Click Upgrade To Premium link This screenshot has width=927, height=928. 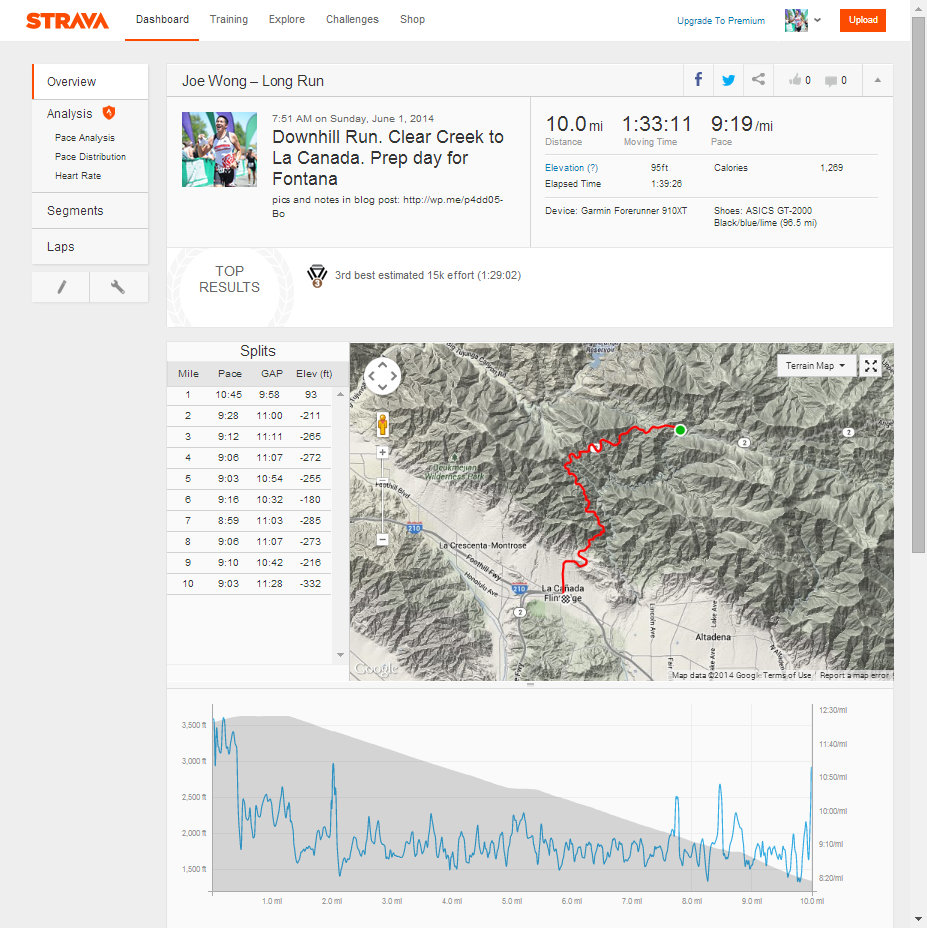pyautogui.click(x=720, y=20)
